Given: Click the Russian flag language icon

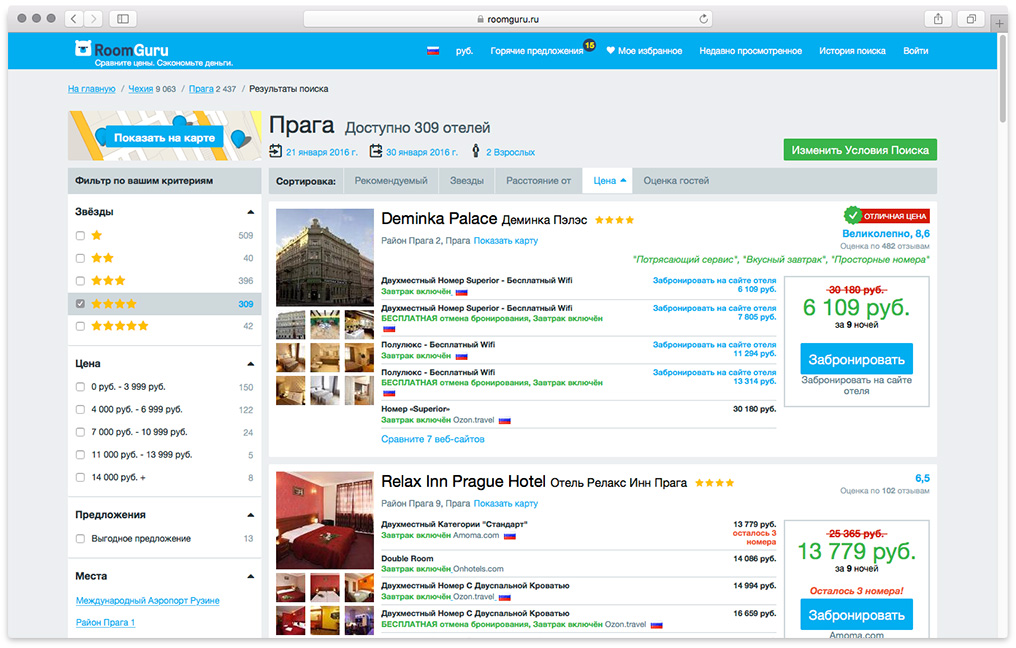Looking at the screenshot, I should 433,50.
